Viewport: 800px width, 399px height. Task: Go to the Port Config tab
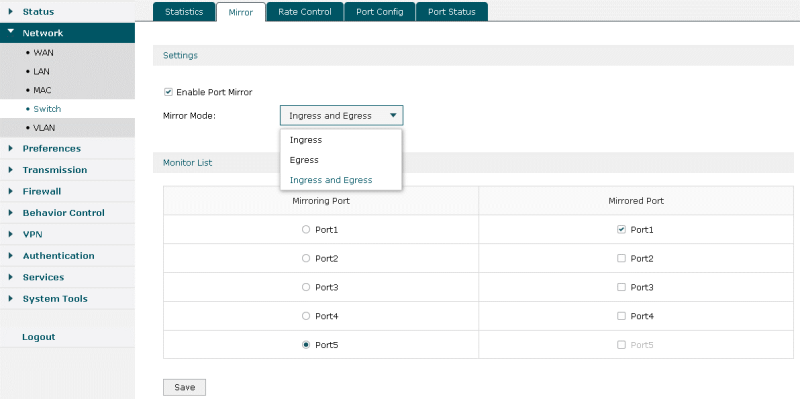point(380,12)
